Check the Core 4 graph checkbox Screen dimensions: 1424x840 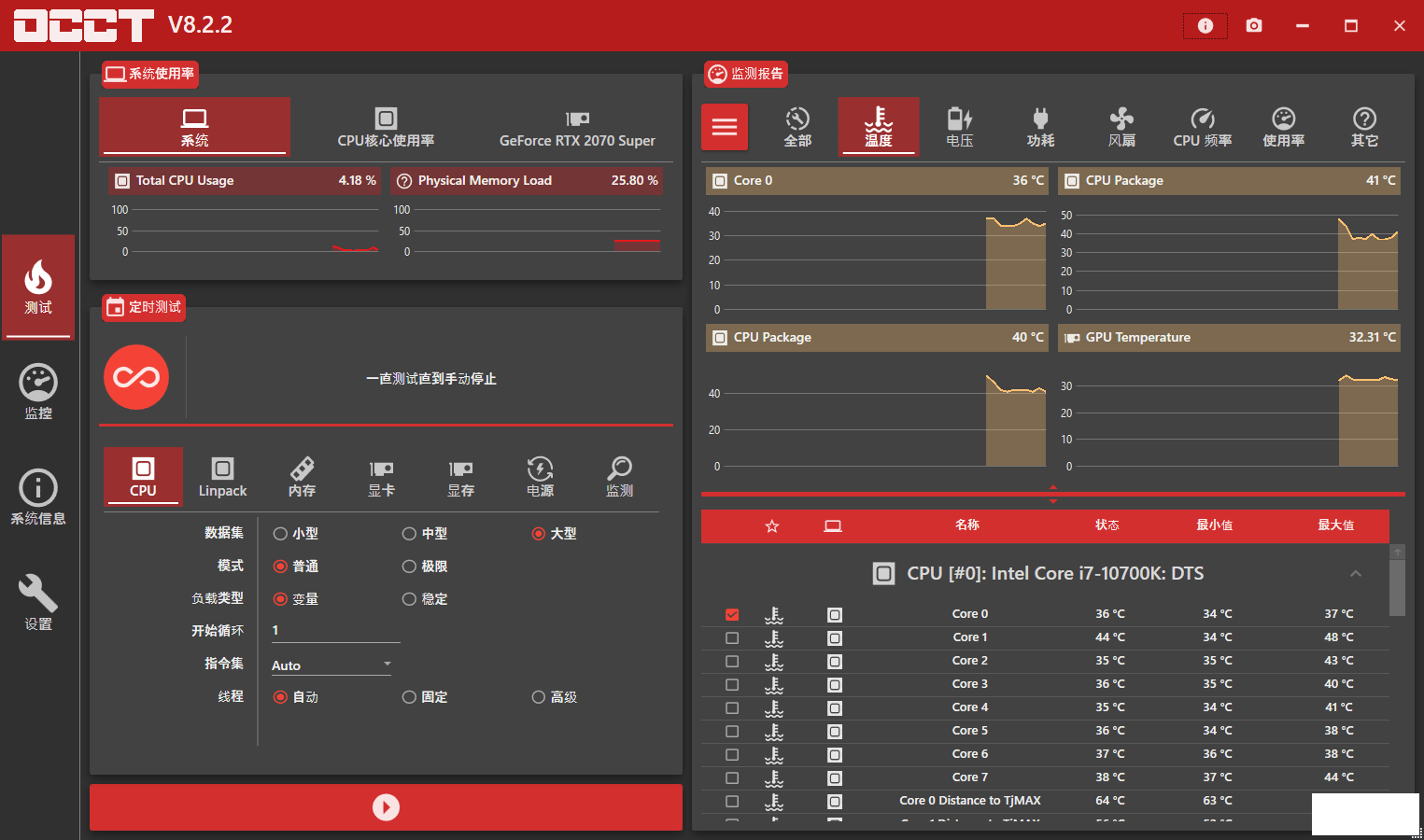click(x=732, y=707)
